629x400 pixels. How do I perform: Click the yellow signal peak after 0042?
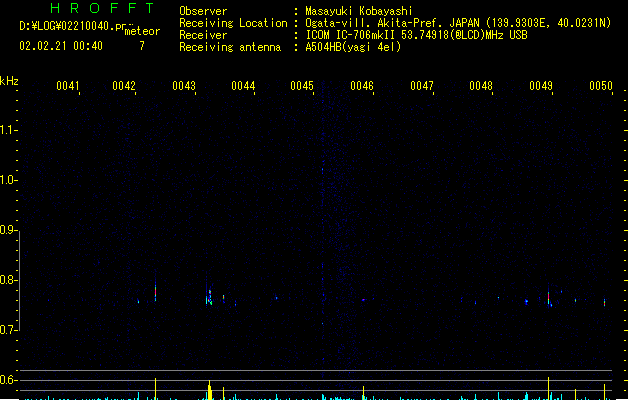pyautogui.click(x=156, y=389)
